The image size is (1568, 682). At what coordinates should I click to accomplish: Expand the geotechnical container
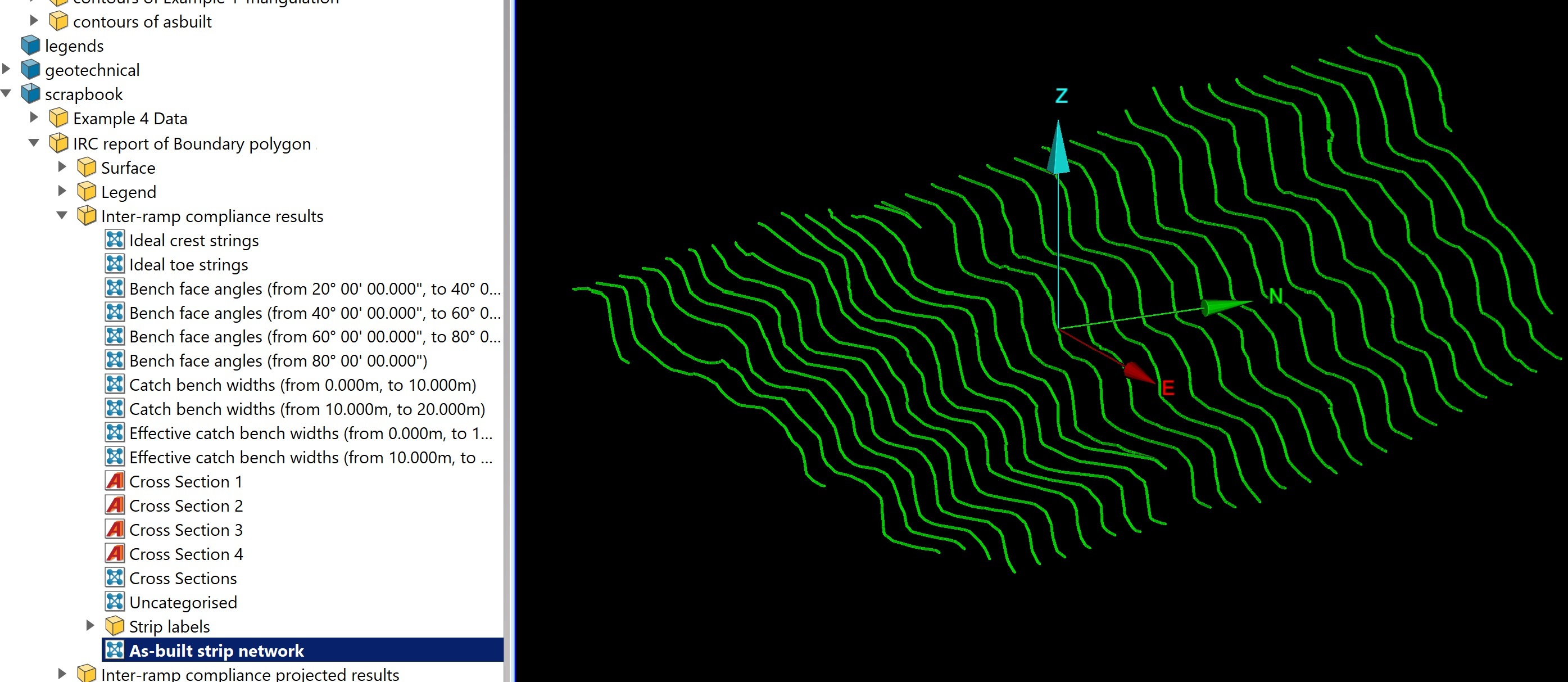(7, 69)
